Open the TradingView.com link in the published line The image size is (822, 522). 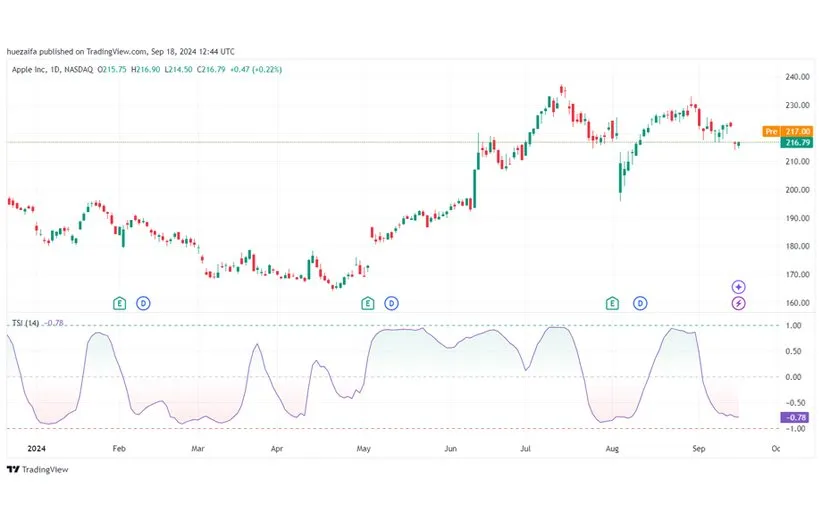pyautogui.click(x=116, y=51)
